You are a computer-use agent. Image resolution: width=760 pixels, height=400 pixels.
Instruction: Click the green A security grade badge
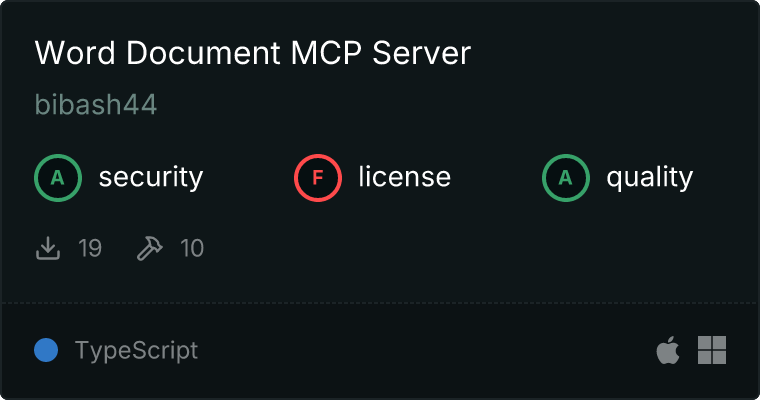58,178
